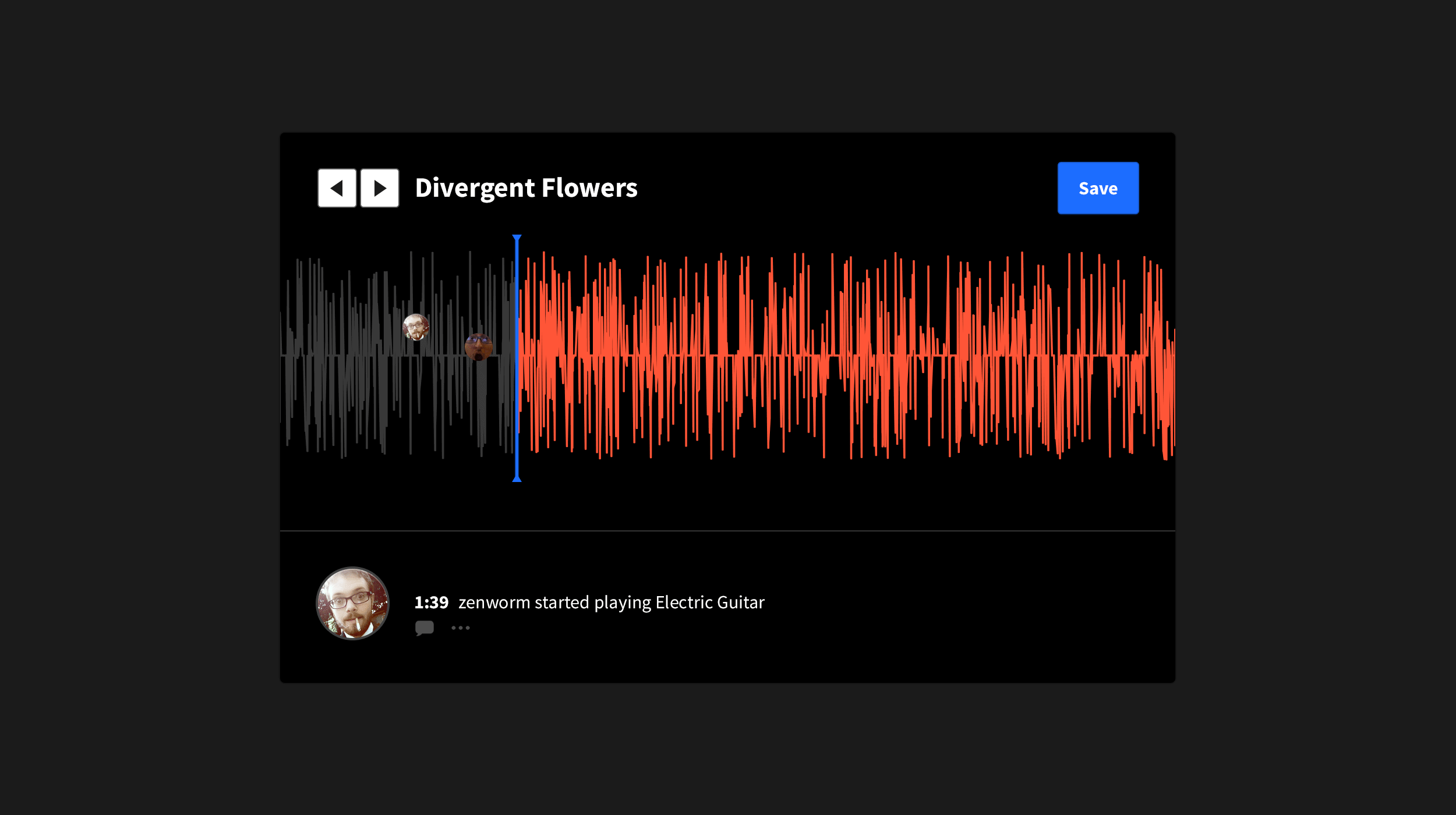
Task: Click the dark gray backdrop outside the player
Action: (x=140, y=408)
